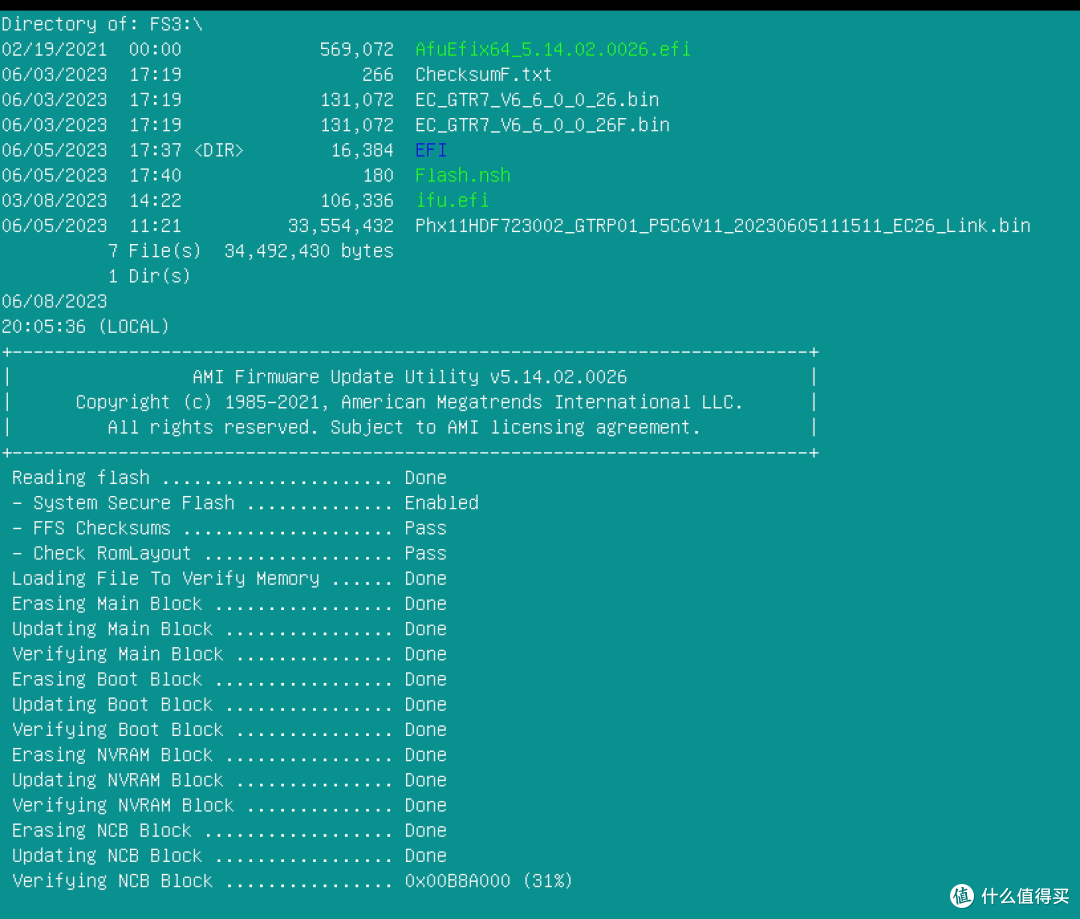Select the Phx11HDF723002 Link.bin BIOS file

[723, 226]
